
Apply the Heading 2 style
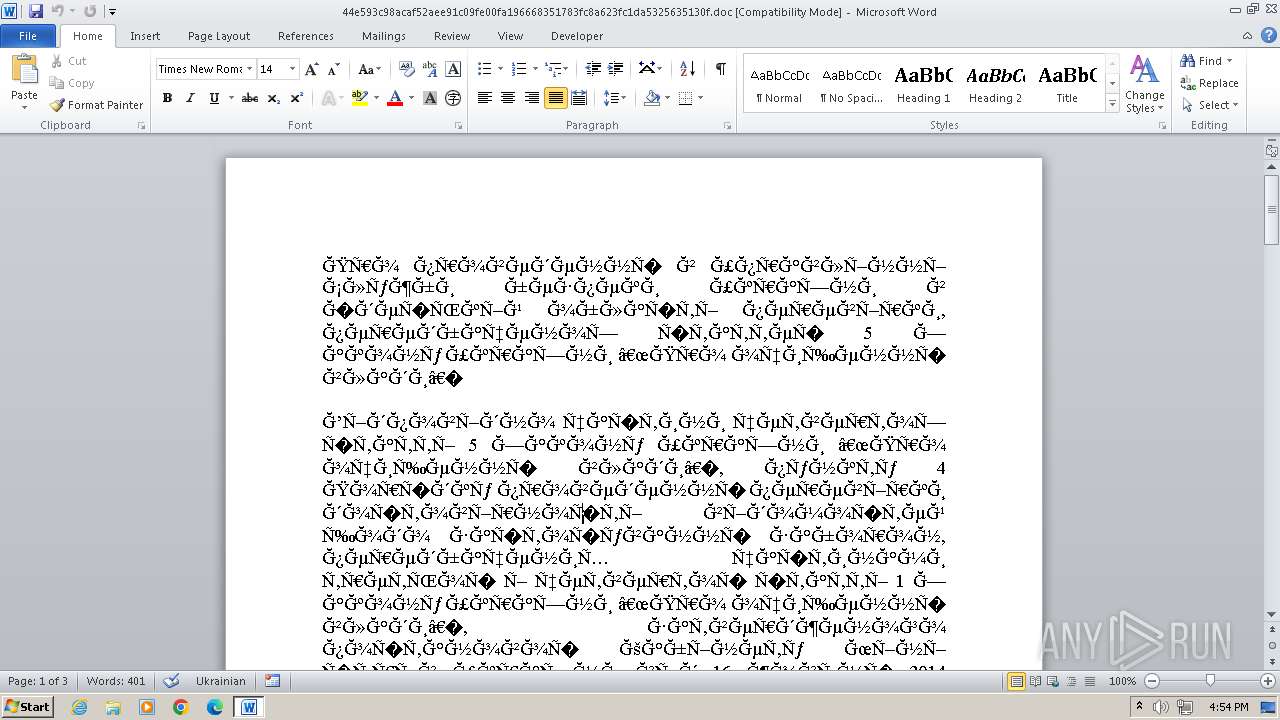[995, 85]
